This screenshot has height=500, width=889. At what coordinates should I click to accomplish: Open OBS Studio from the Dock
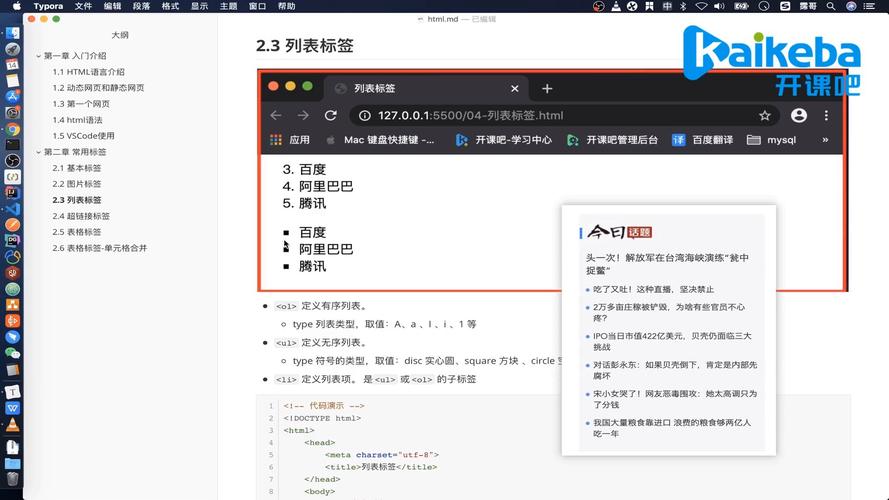pos(12,161)
